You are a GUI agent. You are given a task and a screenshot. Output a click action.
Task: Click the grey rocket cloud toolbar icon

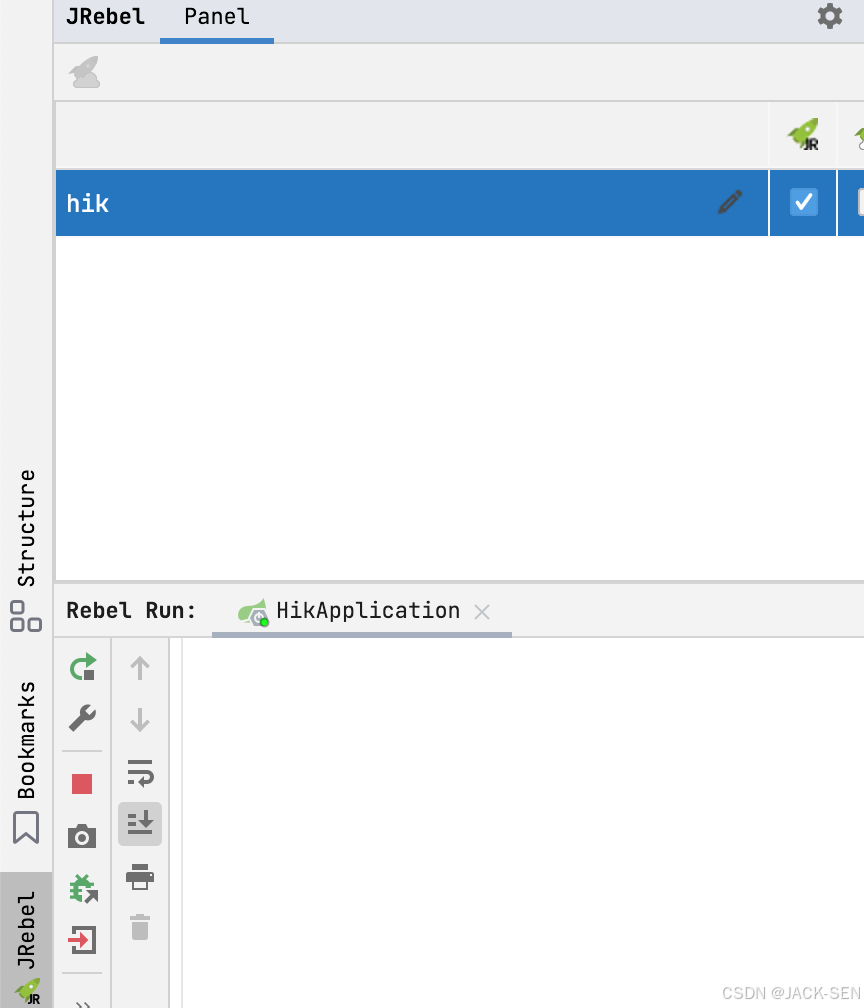coord(85,72)
